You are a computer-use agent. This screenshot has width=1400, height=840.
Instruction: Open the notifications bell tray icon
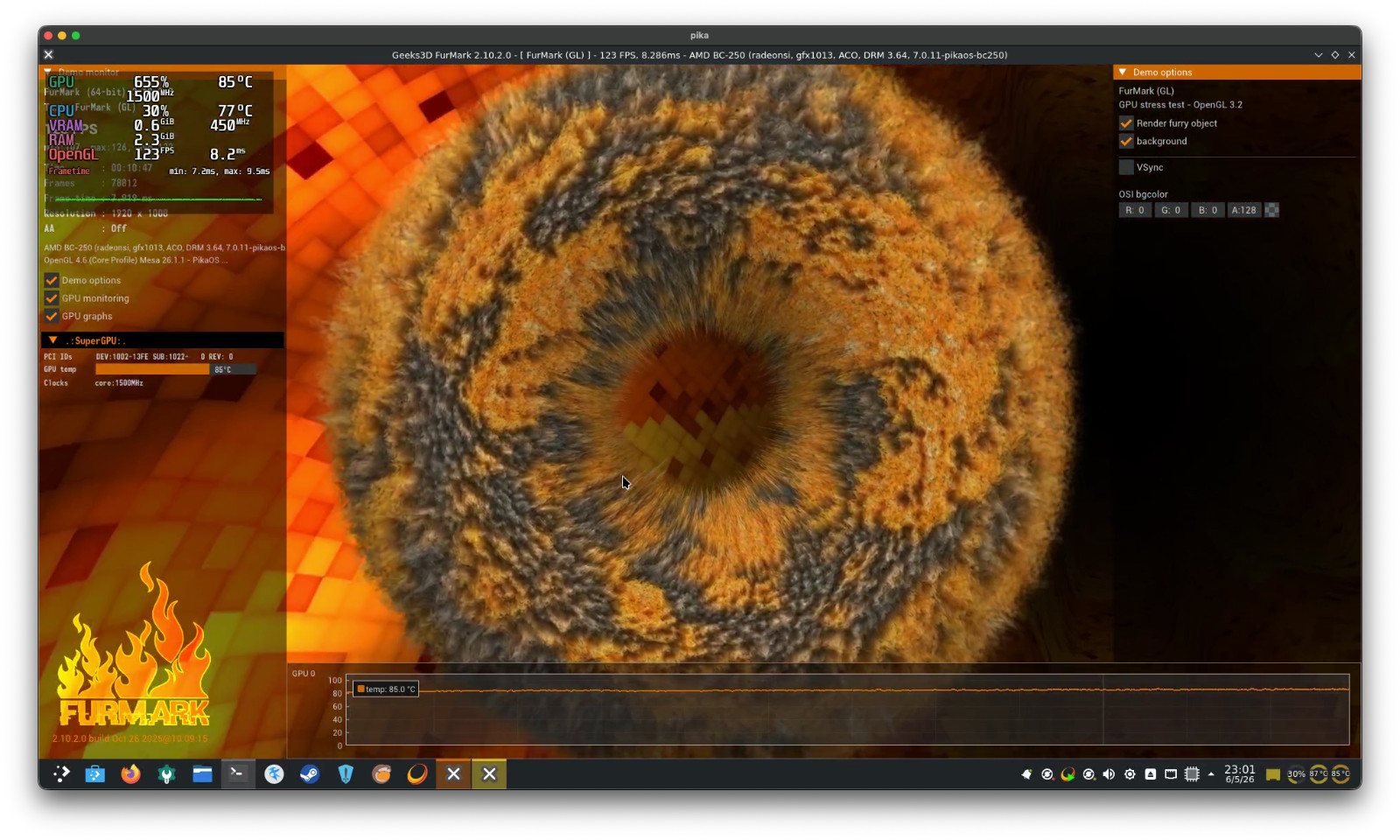[x=1026, y=774]
